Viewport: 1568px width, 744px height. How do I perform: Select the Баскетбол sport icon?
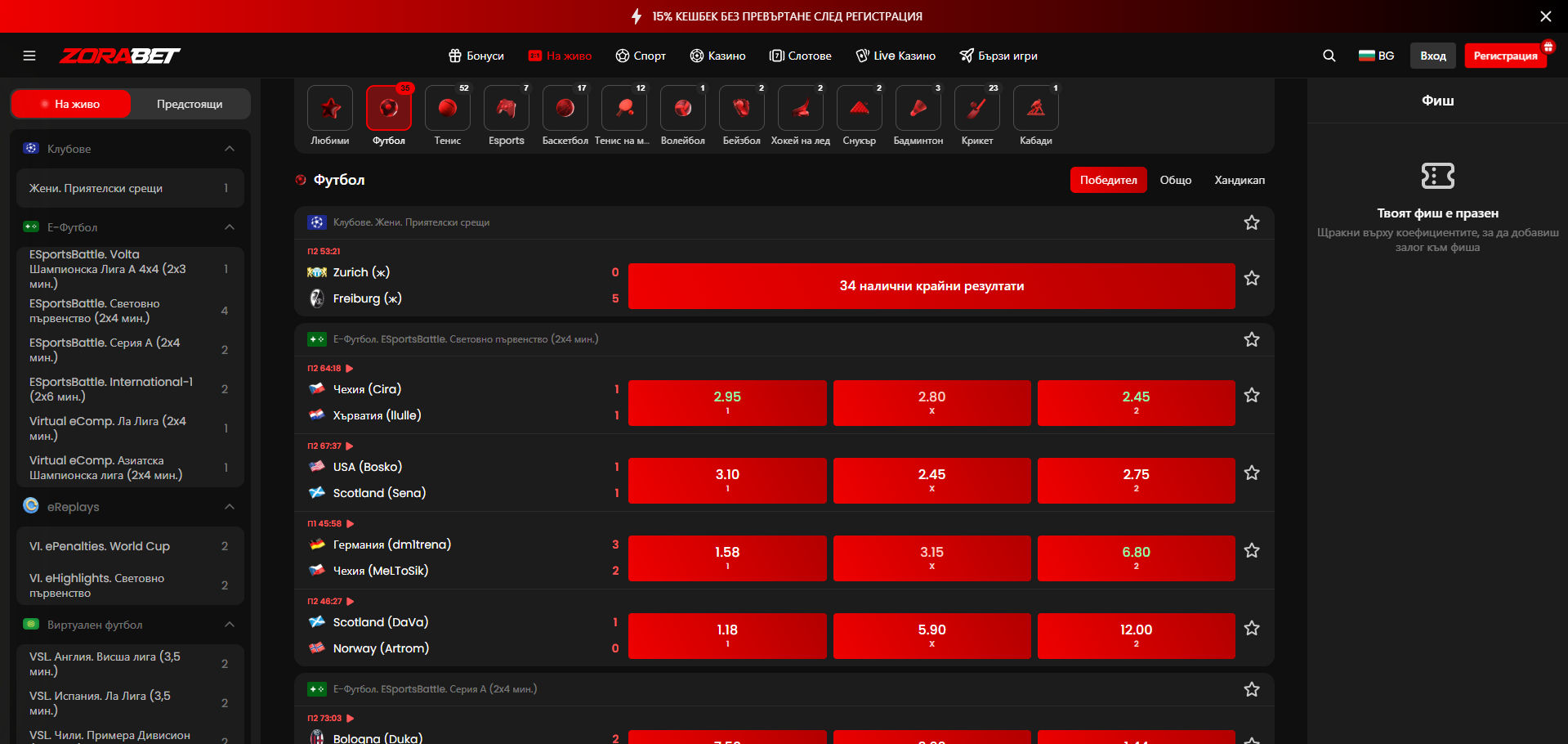[565, 108]
